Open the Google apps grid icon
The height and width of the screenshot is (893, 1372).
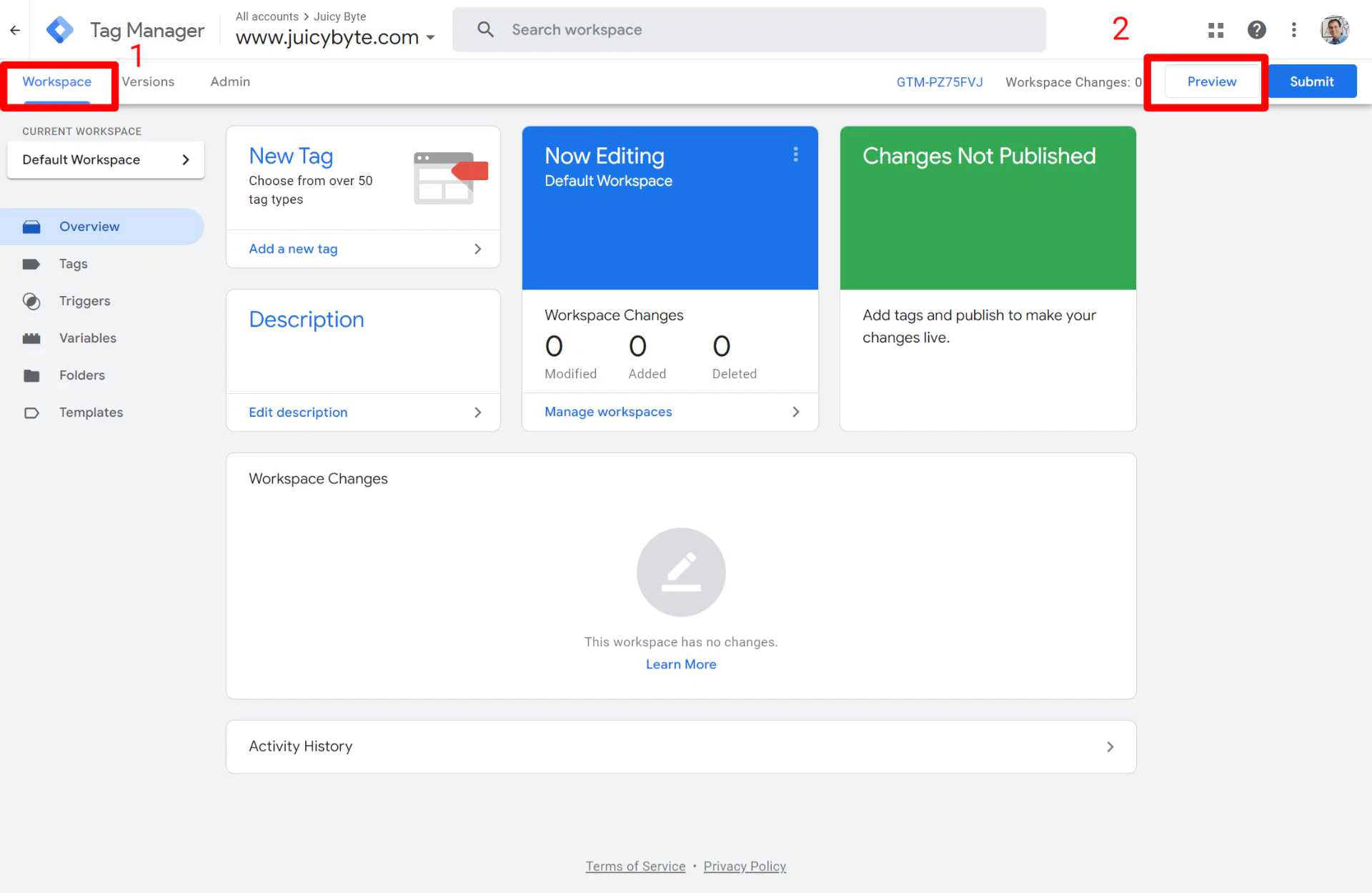1216,29
